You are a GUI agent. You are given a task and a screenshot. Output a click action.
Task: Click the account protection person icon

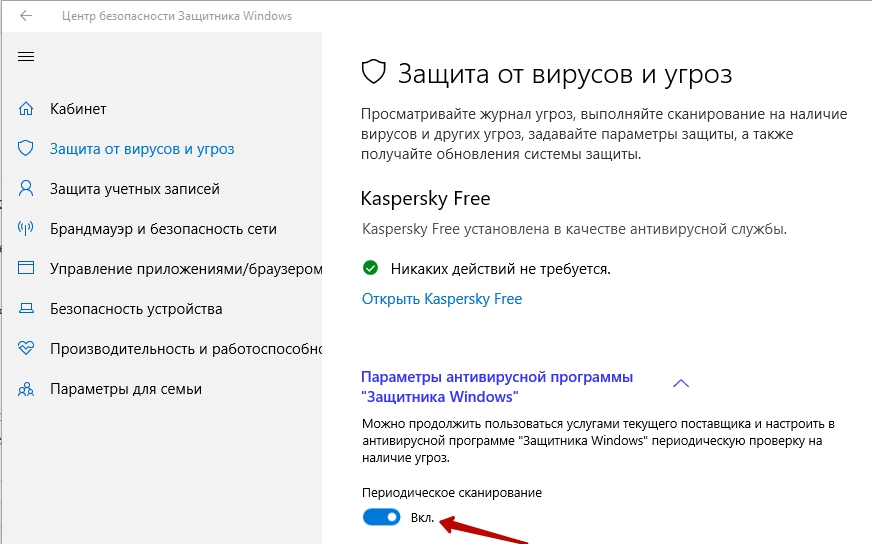point(27,189)
